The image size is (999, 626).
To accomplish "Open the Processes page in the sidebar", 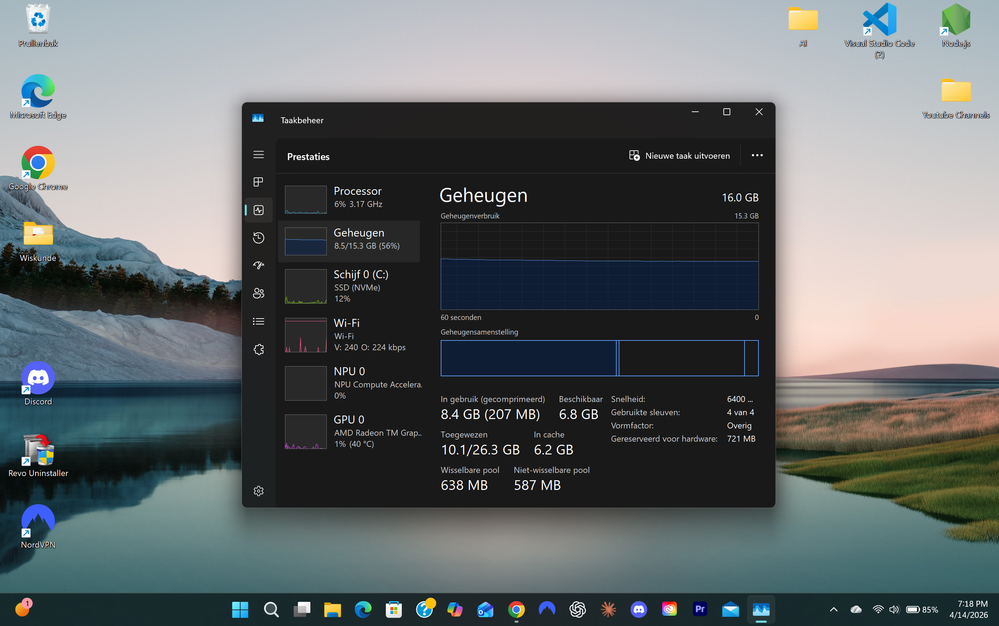I will pyautogui.click(x=258, y=182).
